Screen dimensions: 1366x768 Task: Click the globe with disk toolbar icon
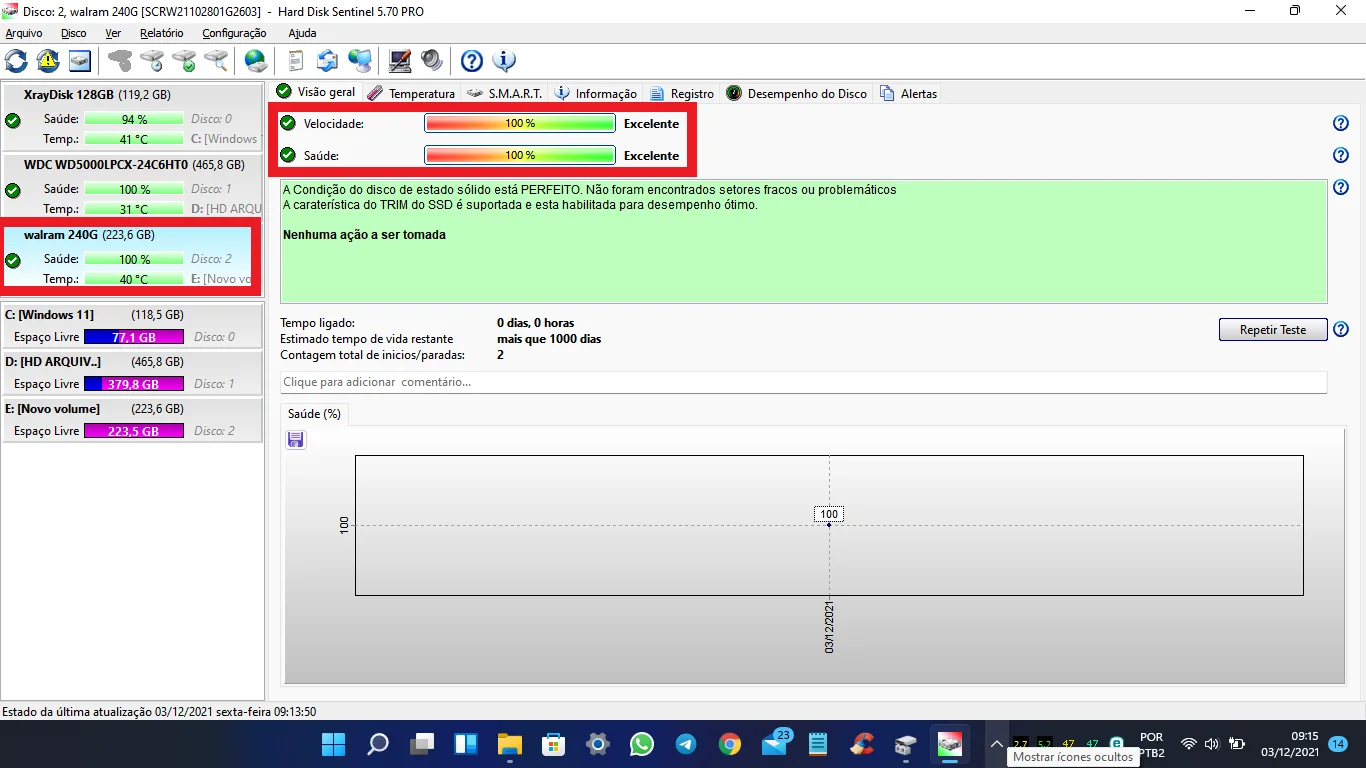pos(256,61)
